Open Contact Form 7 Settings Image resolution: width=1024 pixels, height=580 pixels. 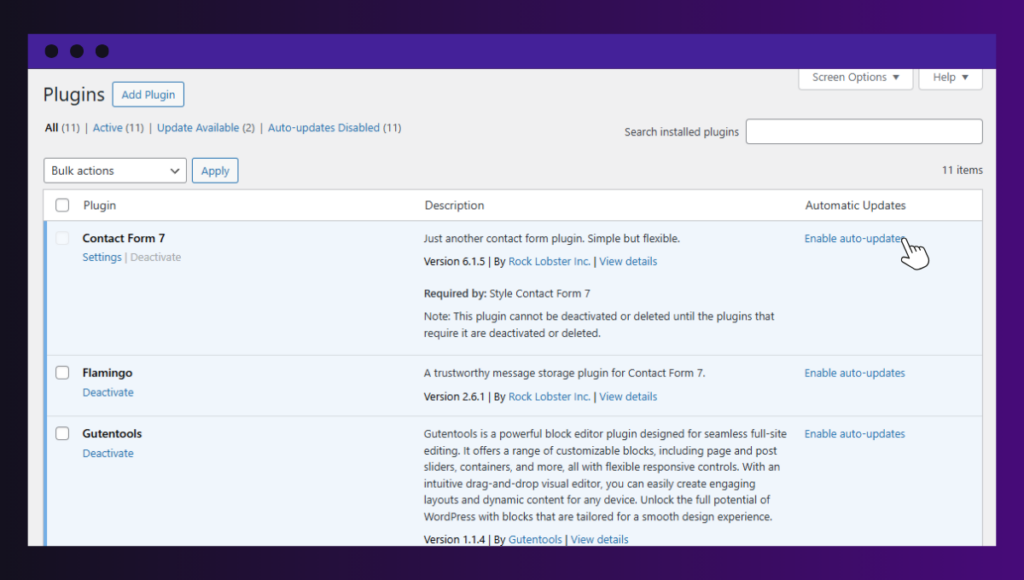coord(101,257)
